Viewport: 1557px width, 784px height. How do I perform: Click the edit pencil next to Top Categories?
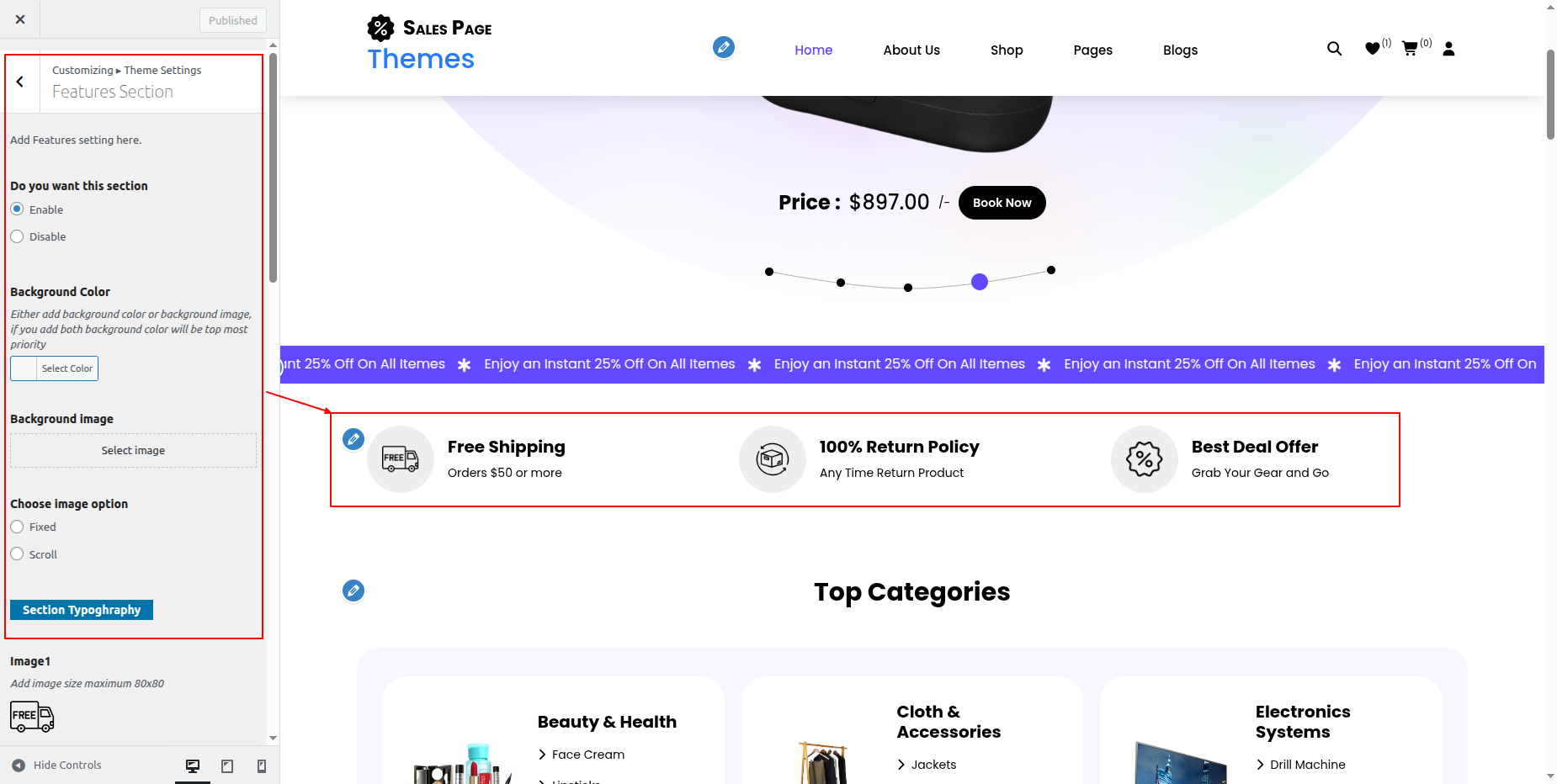coord(353,591)
